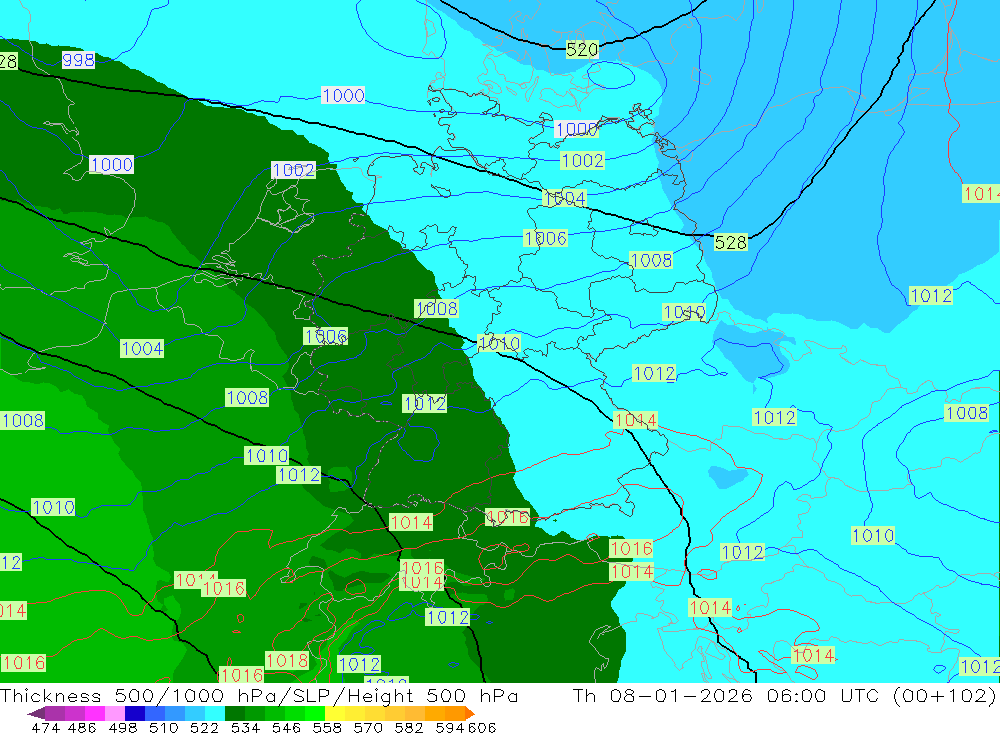Screen dimensions: 1000x733
Task: Click the 606 legend value
Action: [x=481, y=727]
